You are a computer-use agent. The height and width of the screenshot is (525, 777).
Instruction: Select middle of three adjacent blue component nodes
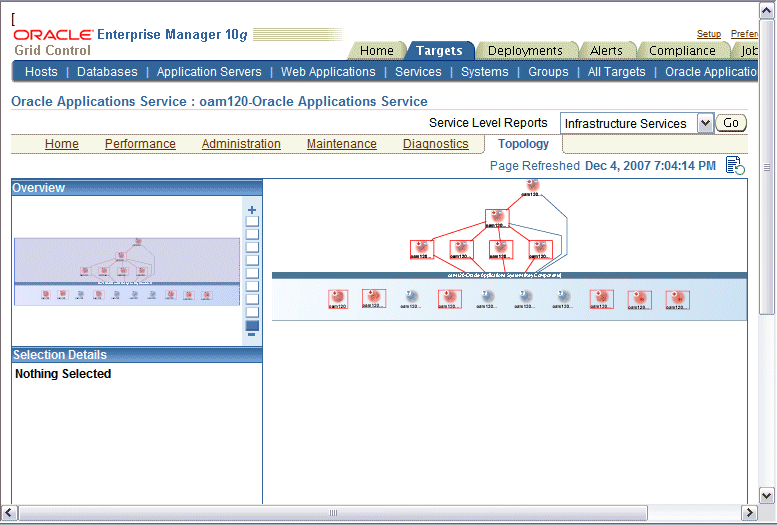525,298
